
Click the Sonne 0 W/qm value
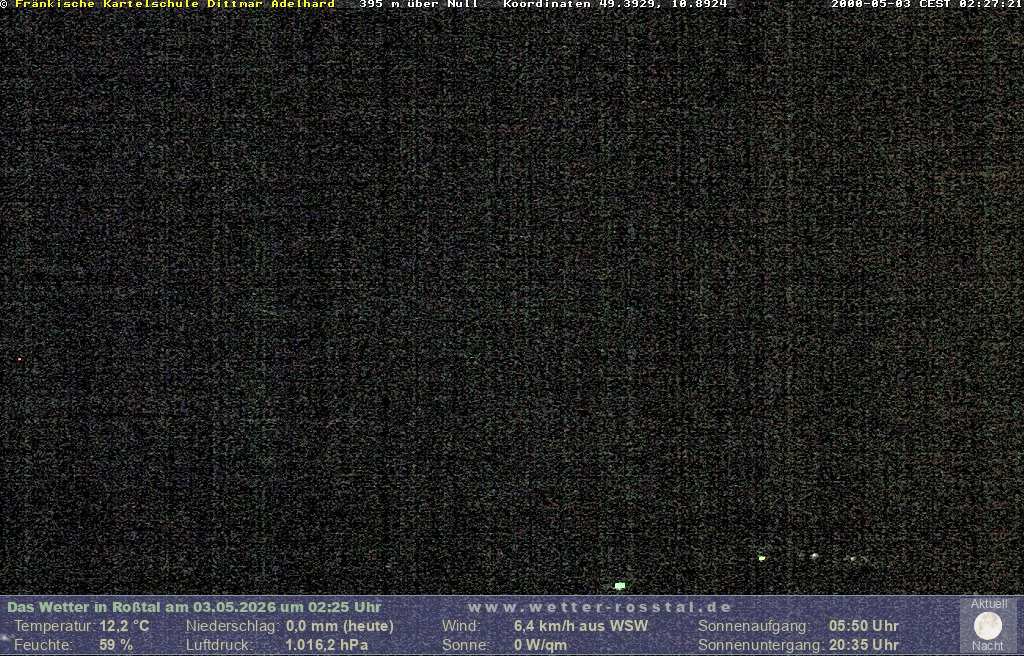(540, 645)
